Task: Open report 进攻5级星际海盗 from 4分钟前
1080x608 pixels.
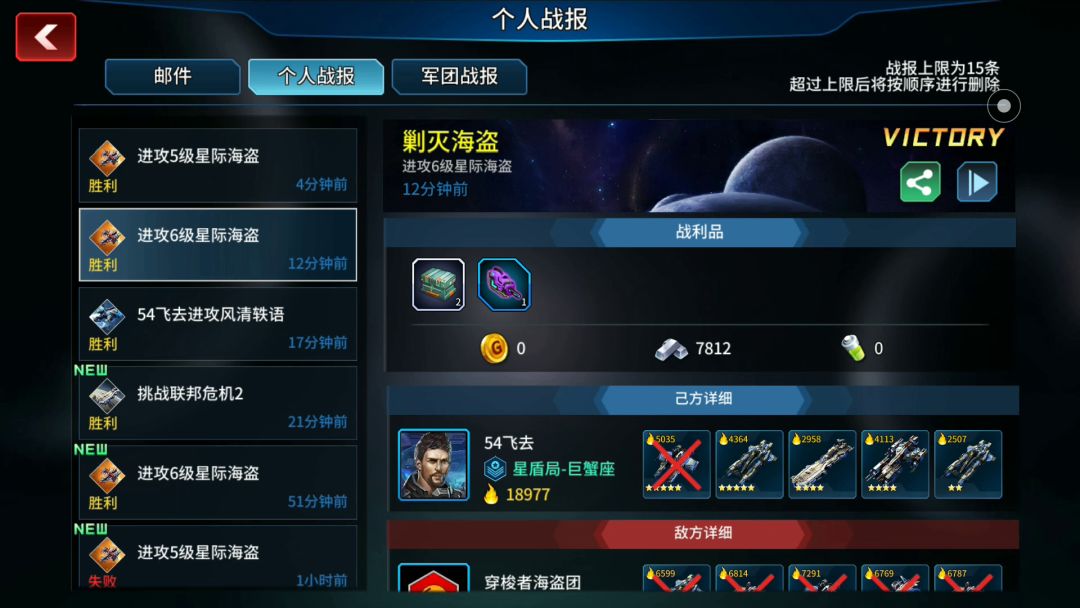Action: pyautogui.click(x=218, y=165)
